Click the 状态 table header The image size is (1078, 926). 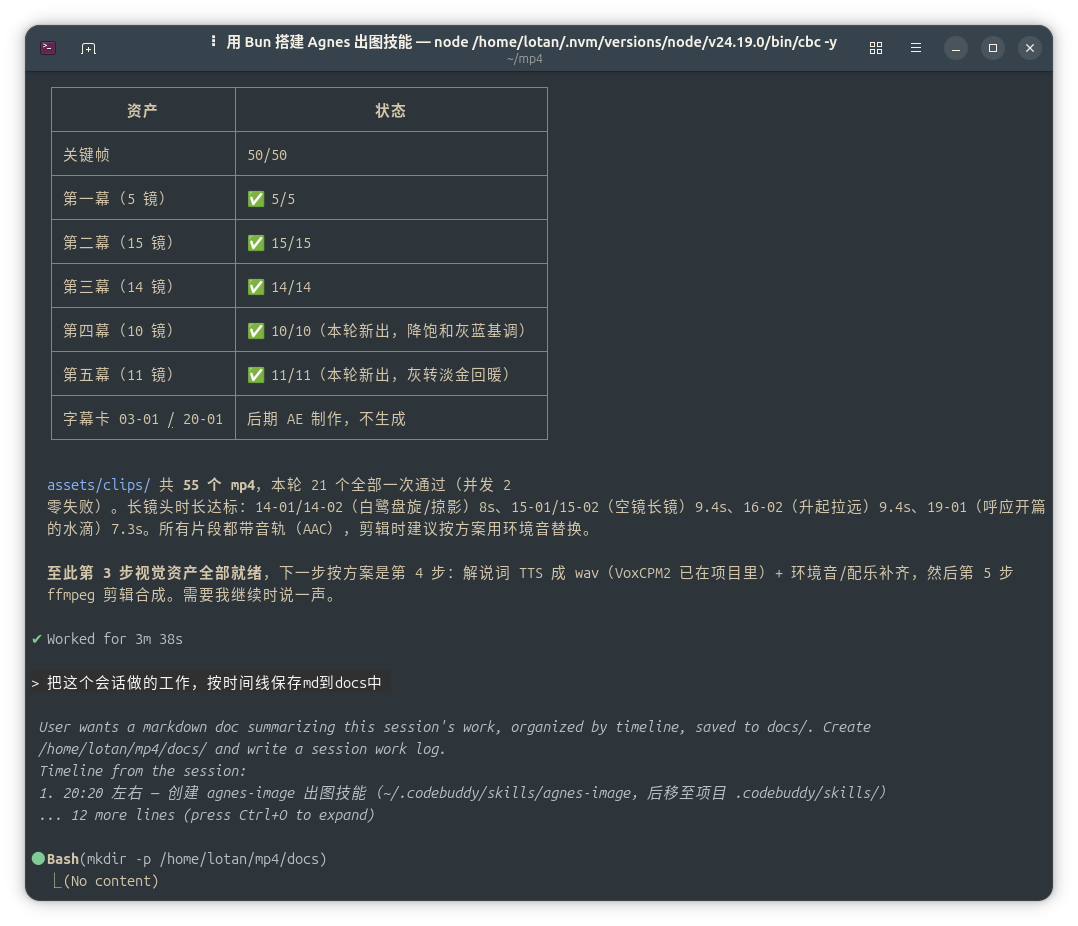tap(390, 111)
